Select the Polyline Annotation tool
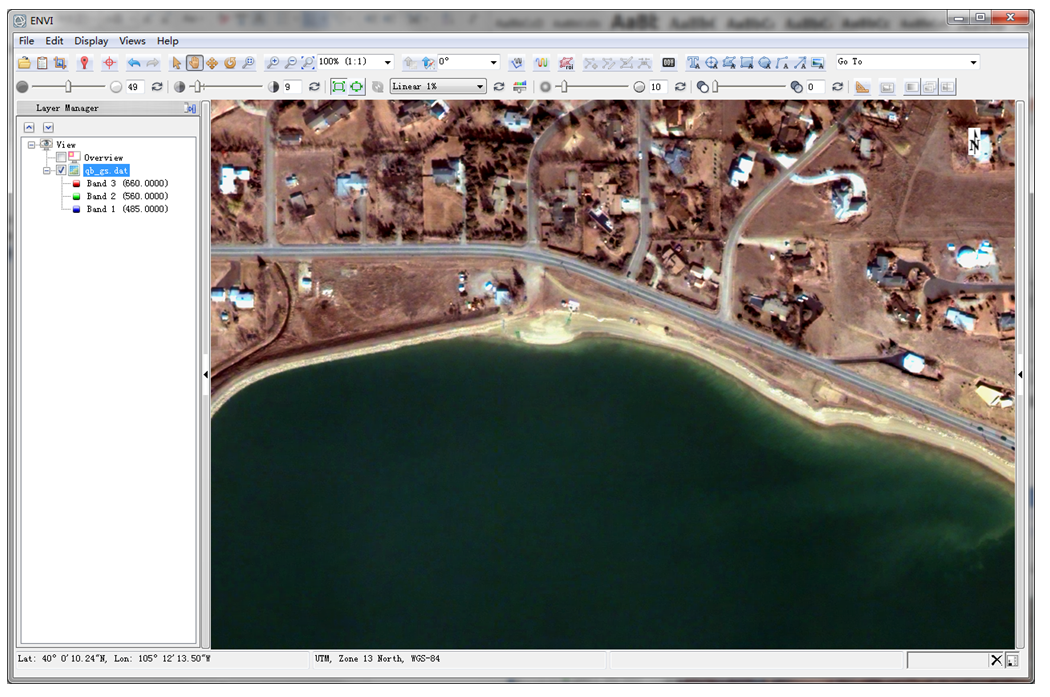 coord(782,63)
